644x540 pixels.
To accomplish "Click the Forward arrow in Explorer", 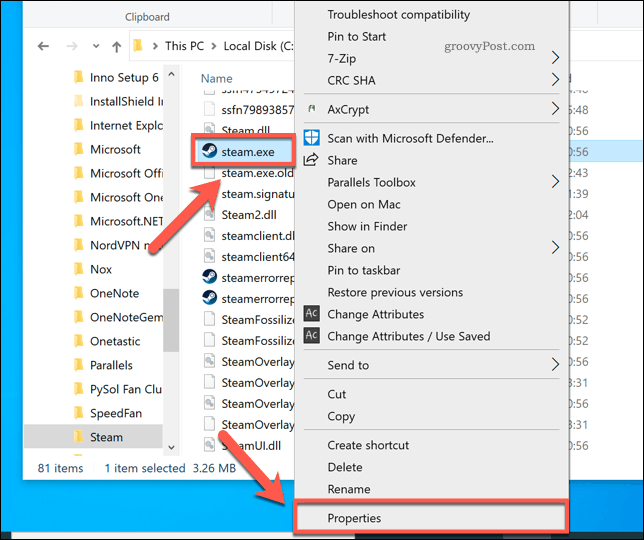I will [71, 46].
